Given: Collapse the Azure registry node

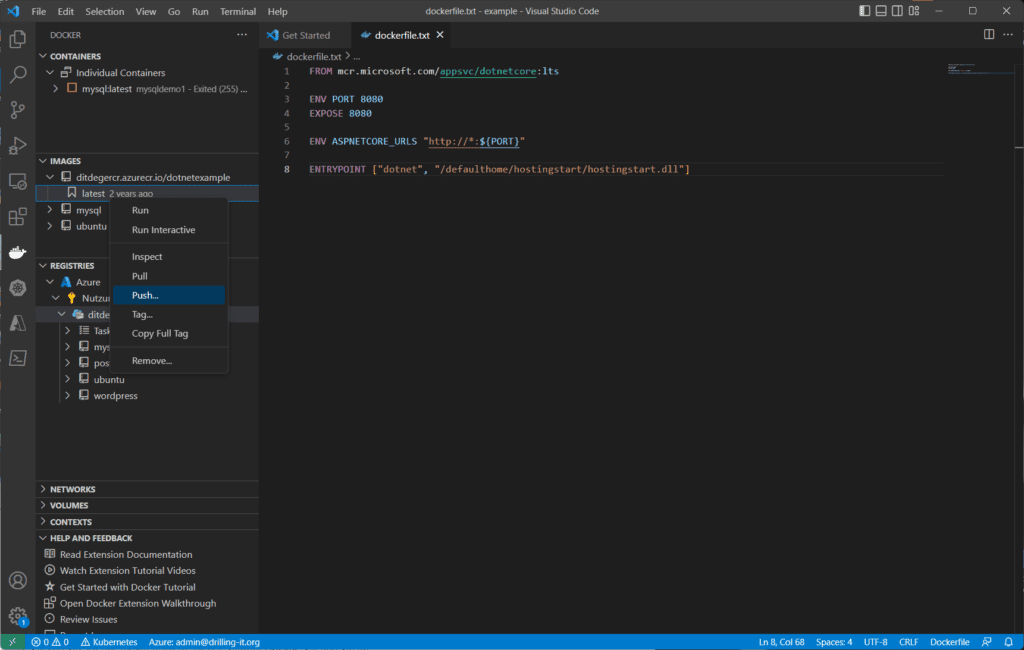Looking at the screenshot, I should 50,282.
